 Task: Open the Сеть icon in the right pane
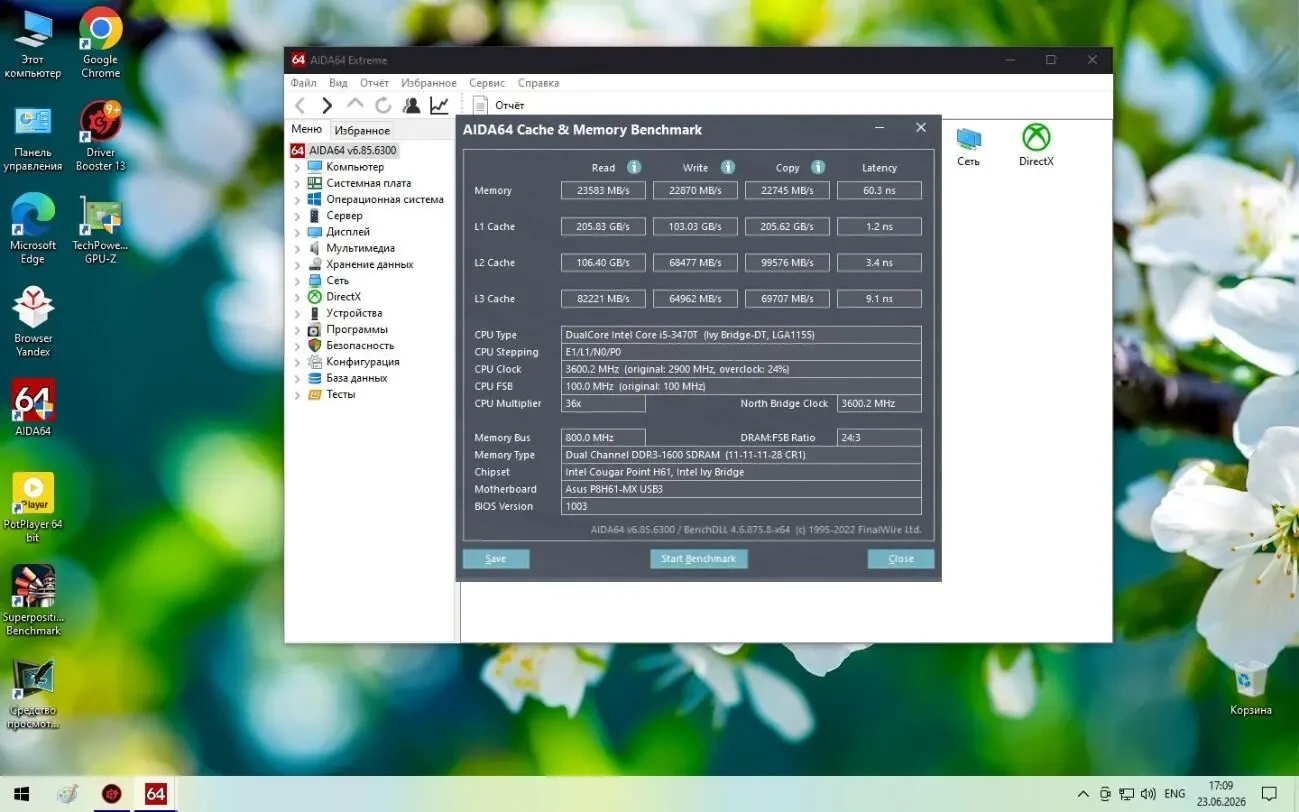click(968, 146)
